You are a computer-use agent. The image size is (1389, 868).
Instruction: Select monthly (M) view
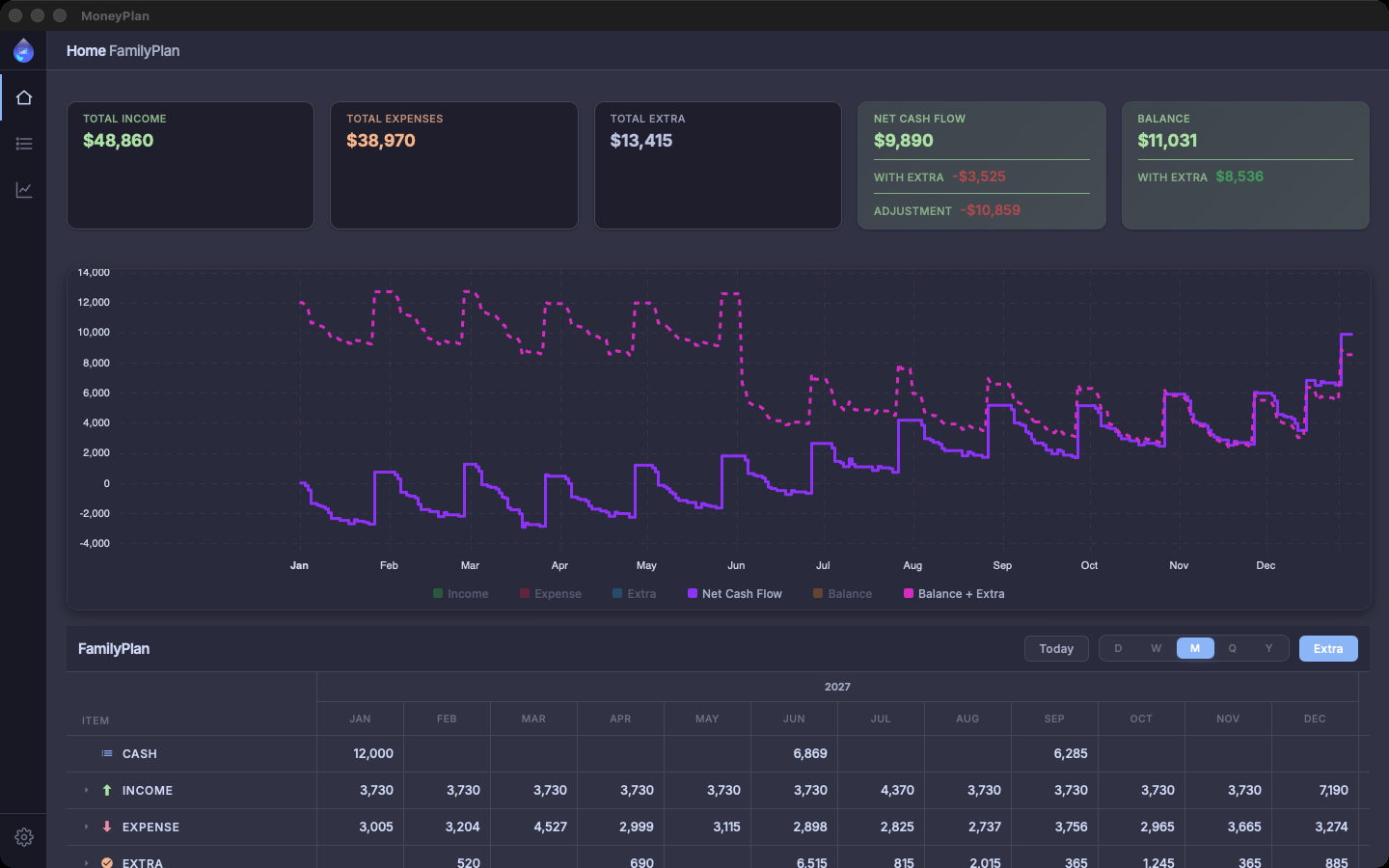click(x=1195, y=648)
